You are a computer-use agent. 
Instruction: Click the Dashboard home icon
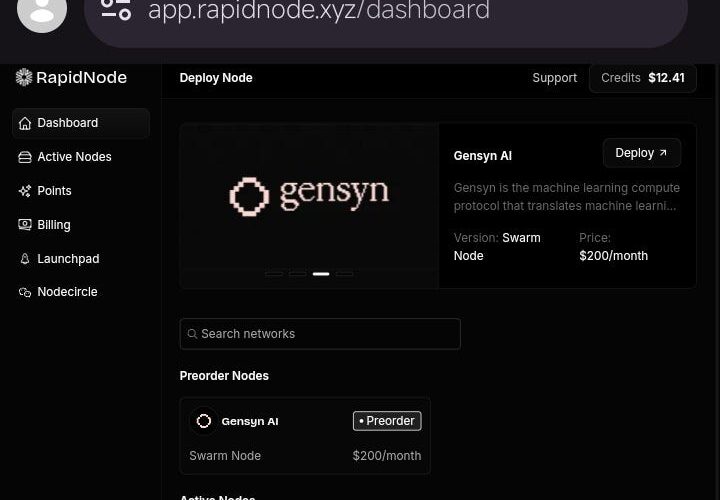coord(25,123)
